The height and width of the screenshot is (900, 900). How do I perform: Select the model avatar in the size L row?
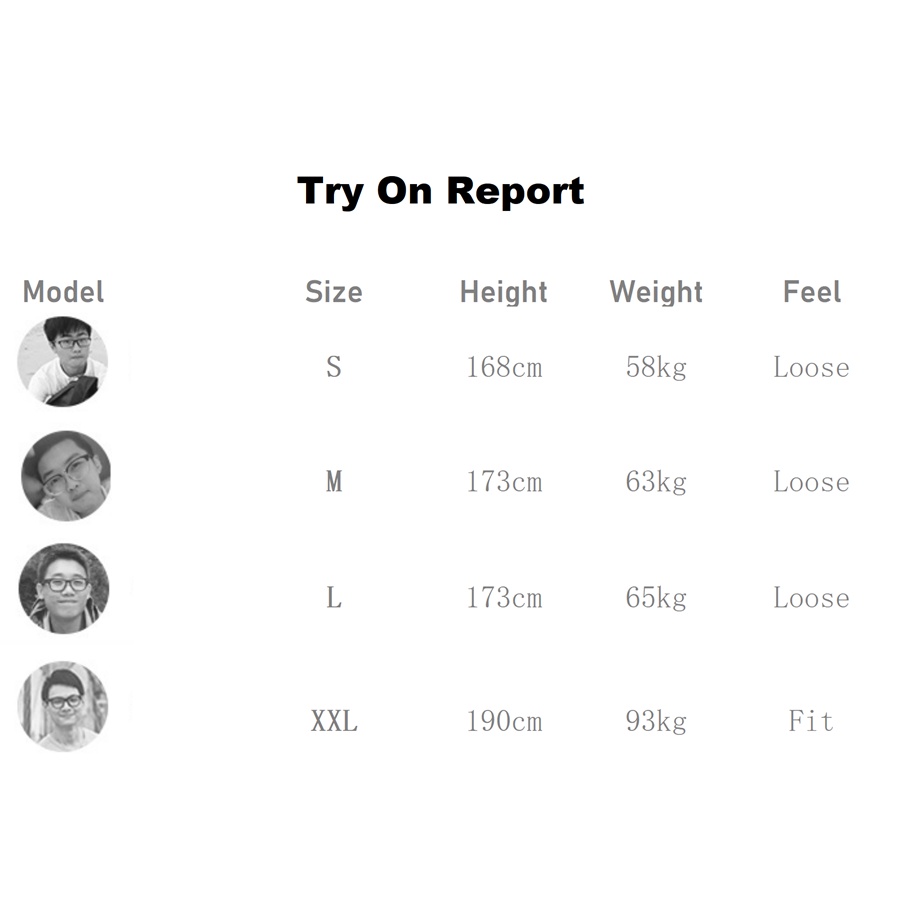pyautogui.click(x=64, y=589)
